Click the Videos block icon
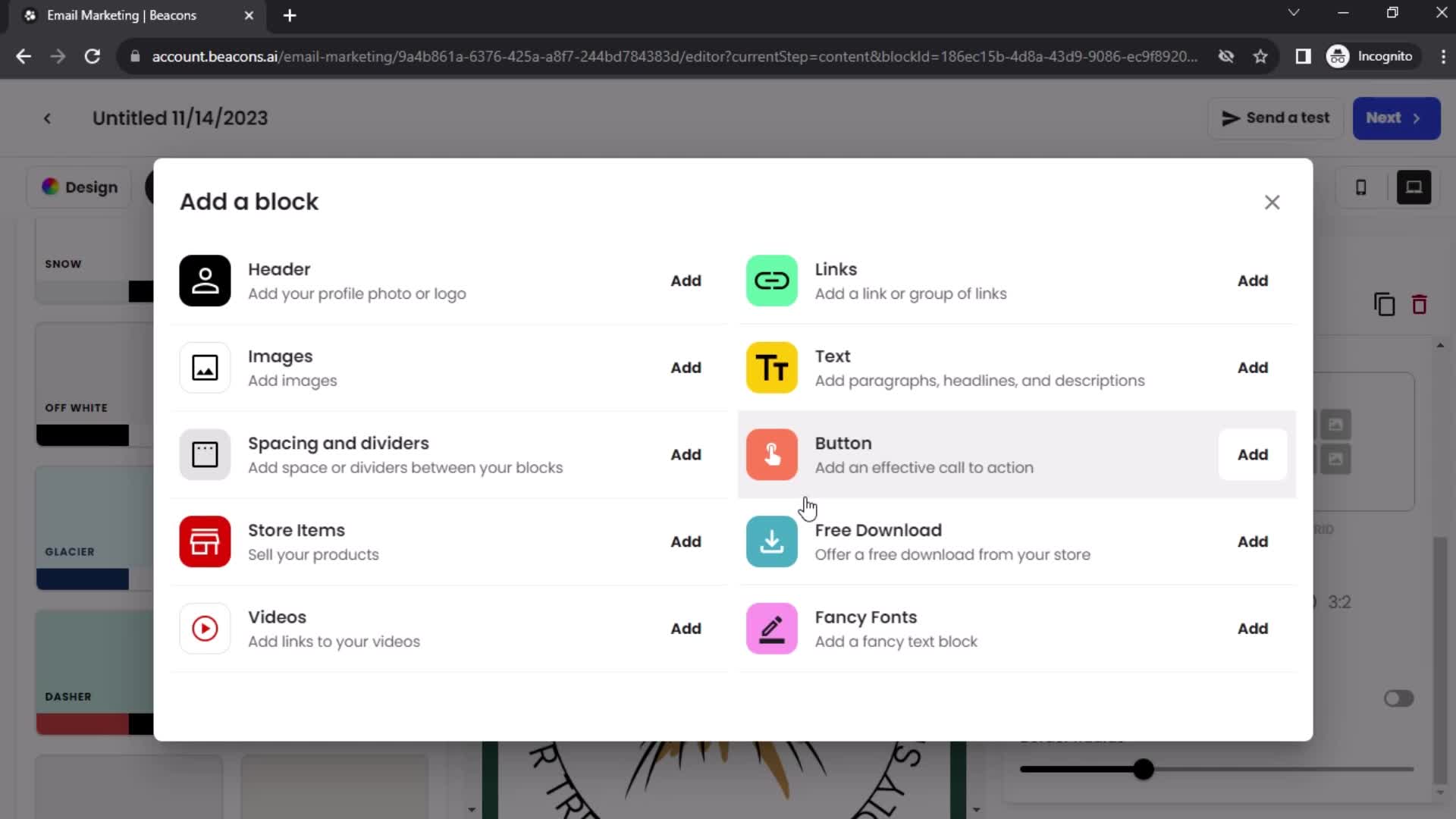Screen dimensions: 1456x819 pyautogui.click(x=205, y=628)
